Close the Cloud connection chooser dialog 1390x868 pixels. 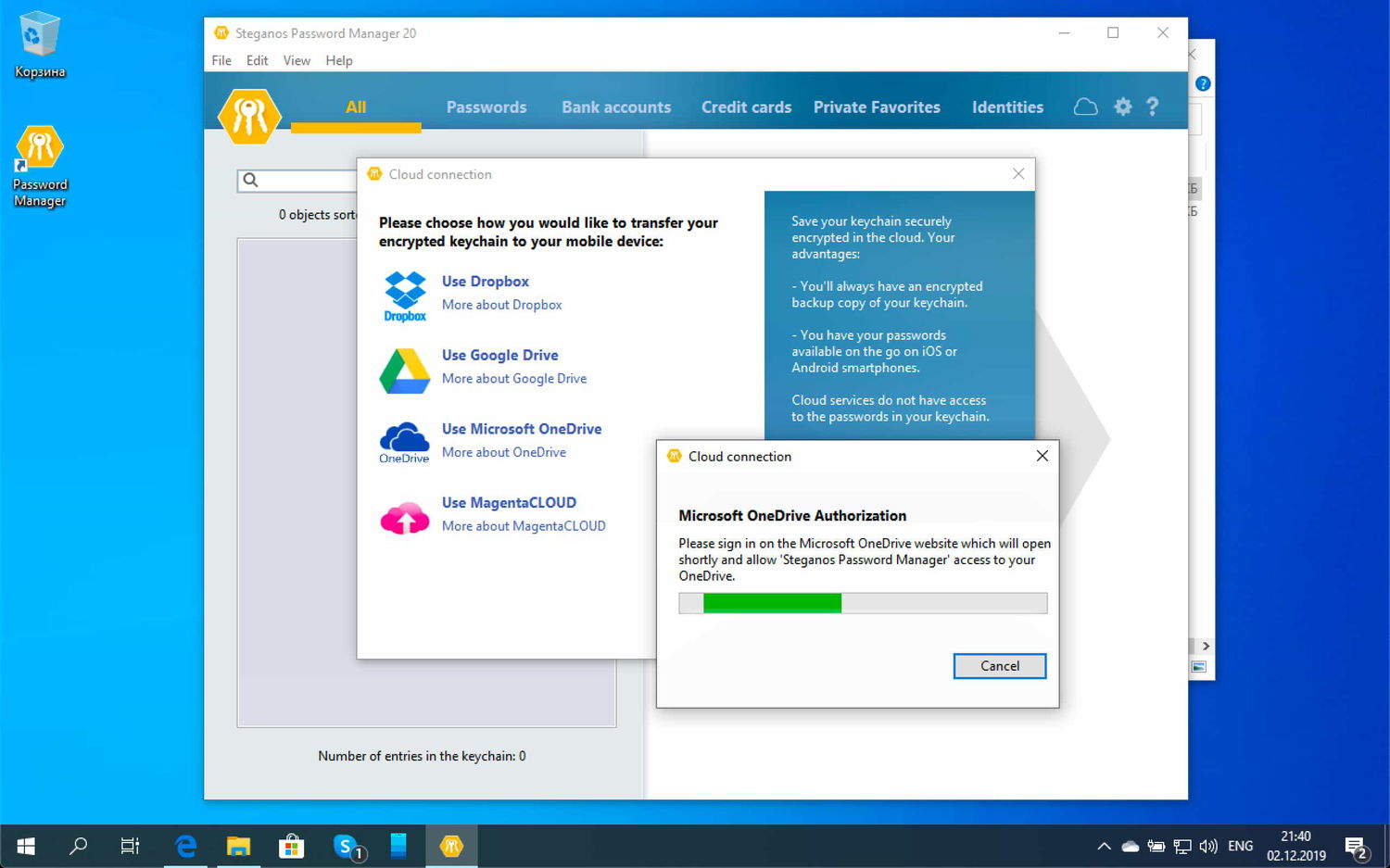coord(1018,174)
